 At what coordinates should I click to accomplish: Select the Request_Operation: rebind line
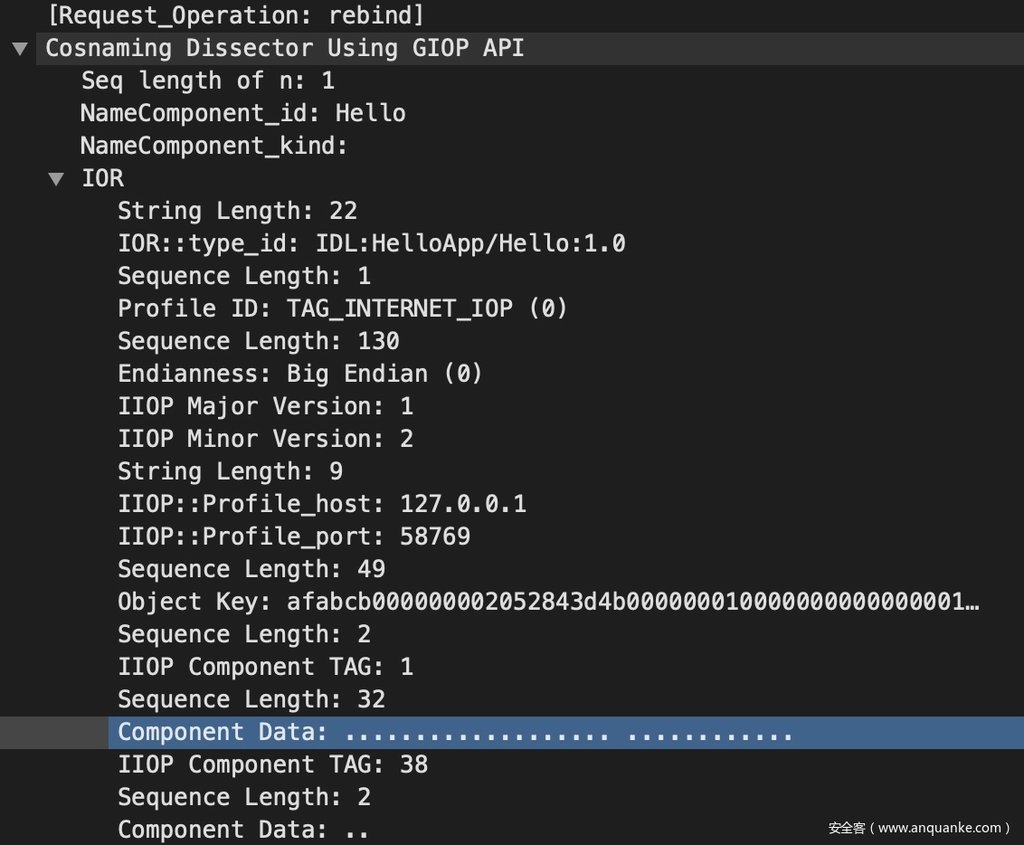point(235,15)
